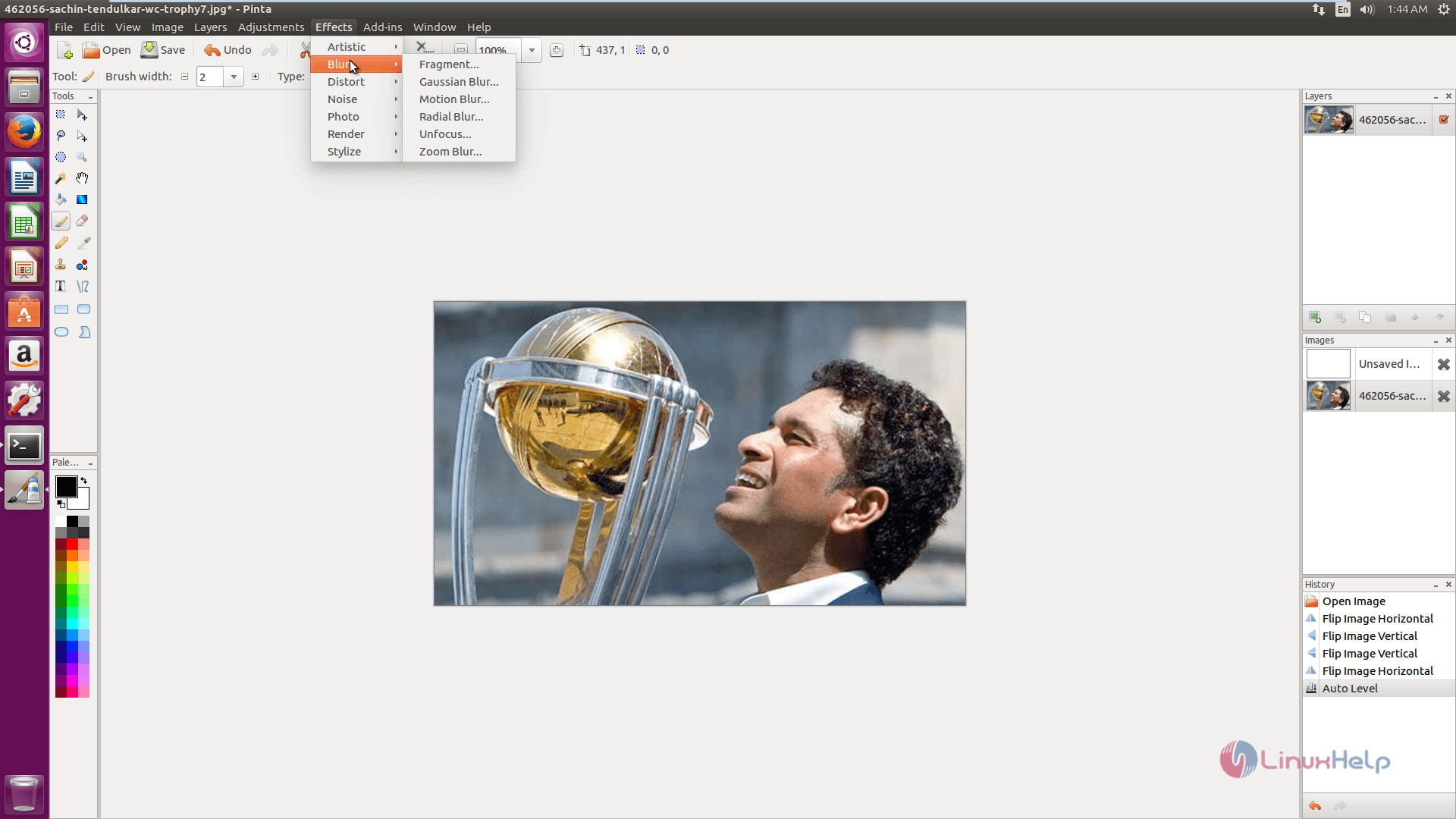Viewport: 1456px width, 819px height.
Task: Select the Ellipse shape tool
Action: (61, 332)
